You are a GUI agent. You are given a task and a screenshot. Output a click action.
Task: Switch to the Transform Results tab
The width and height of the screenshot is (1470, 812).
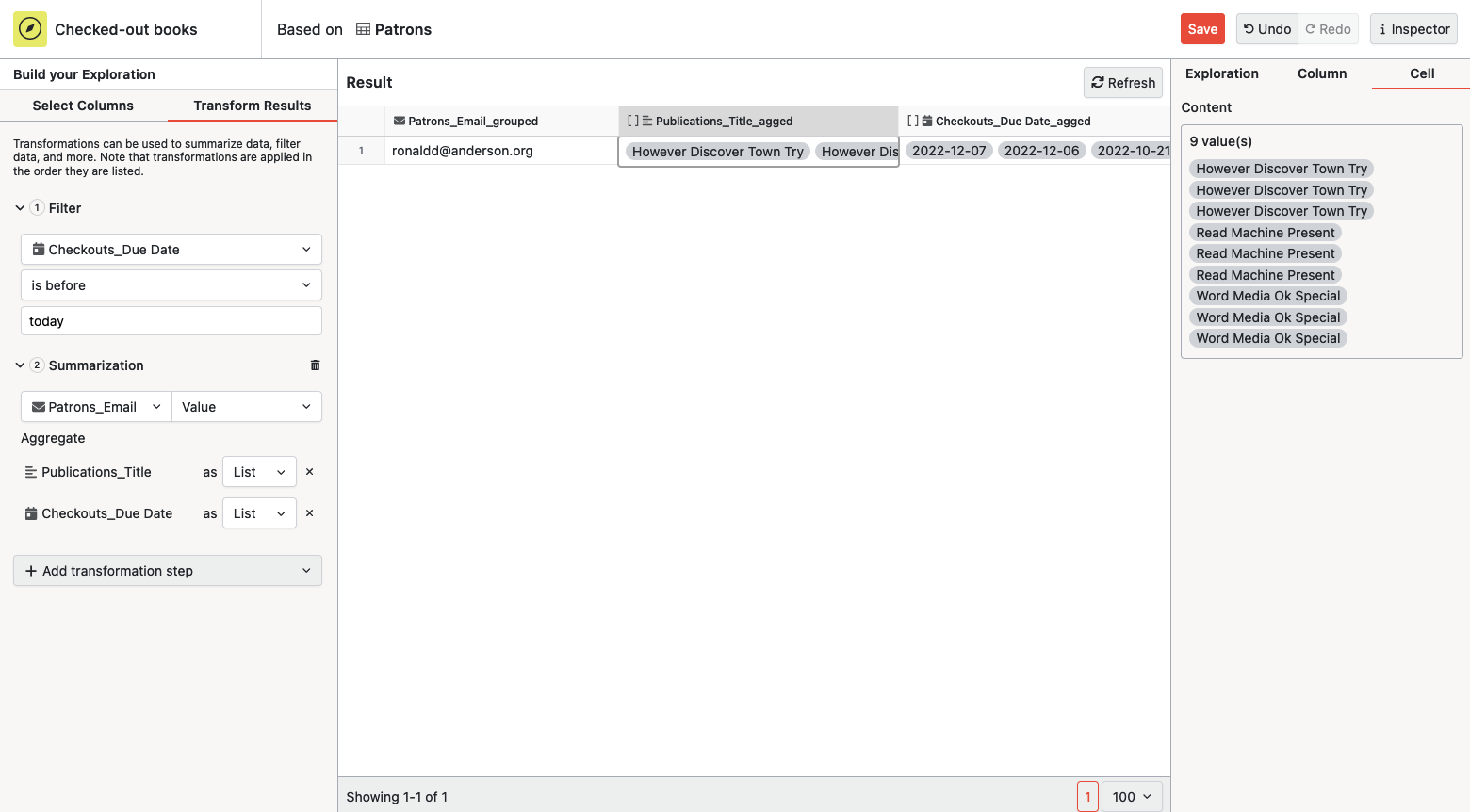[x=253, y=106]
